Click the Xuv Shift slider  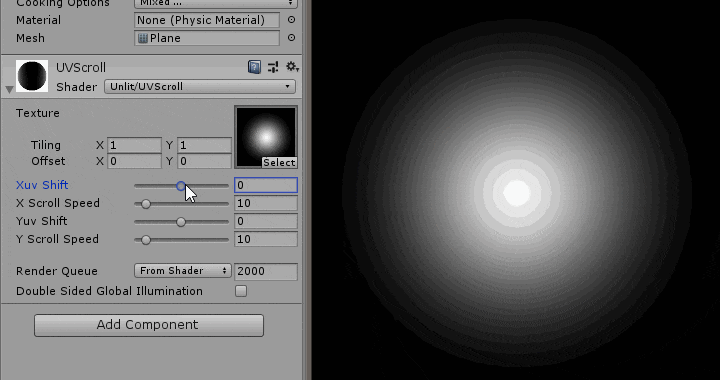[x=181, y=186]
